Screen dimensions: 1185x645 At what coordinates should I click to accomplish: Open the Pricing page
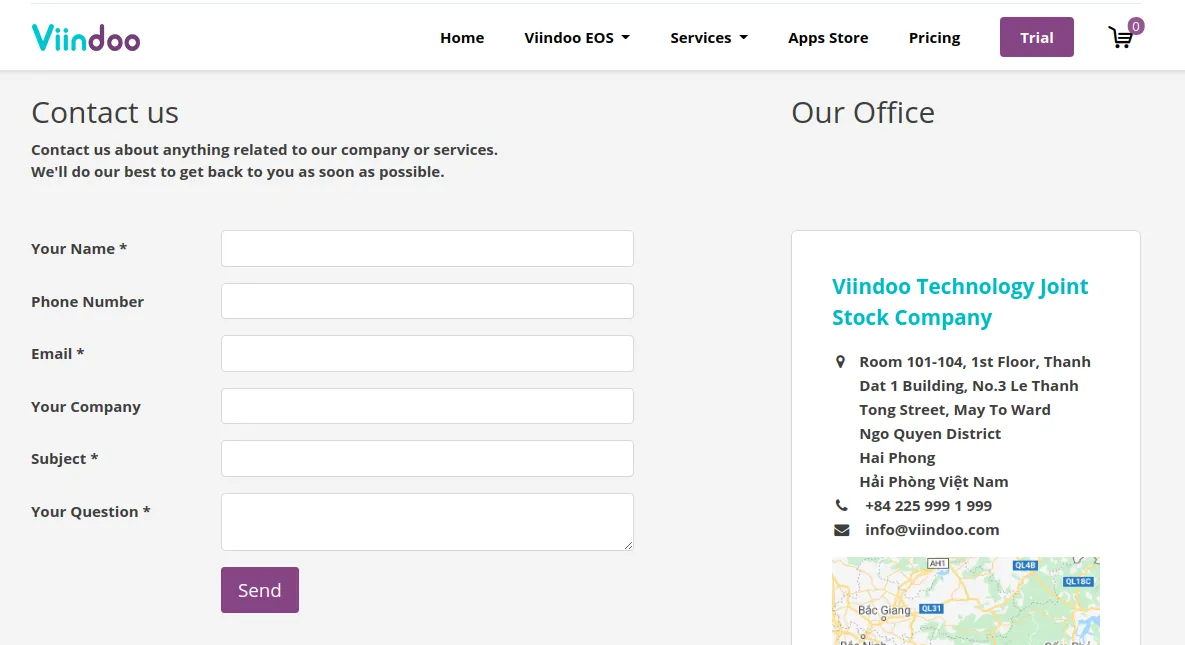pyautogui.click(x=934, y=38)
